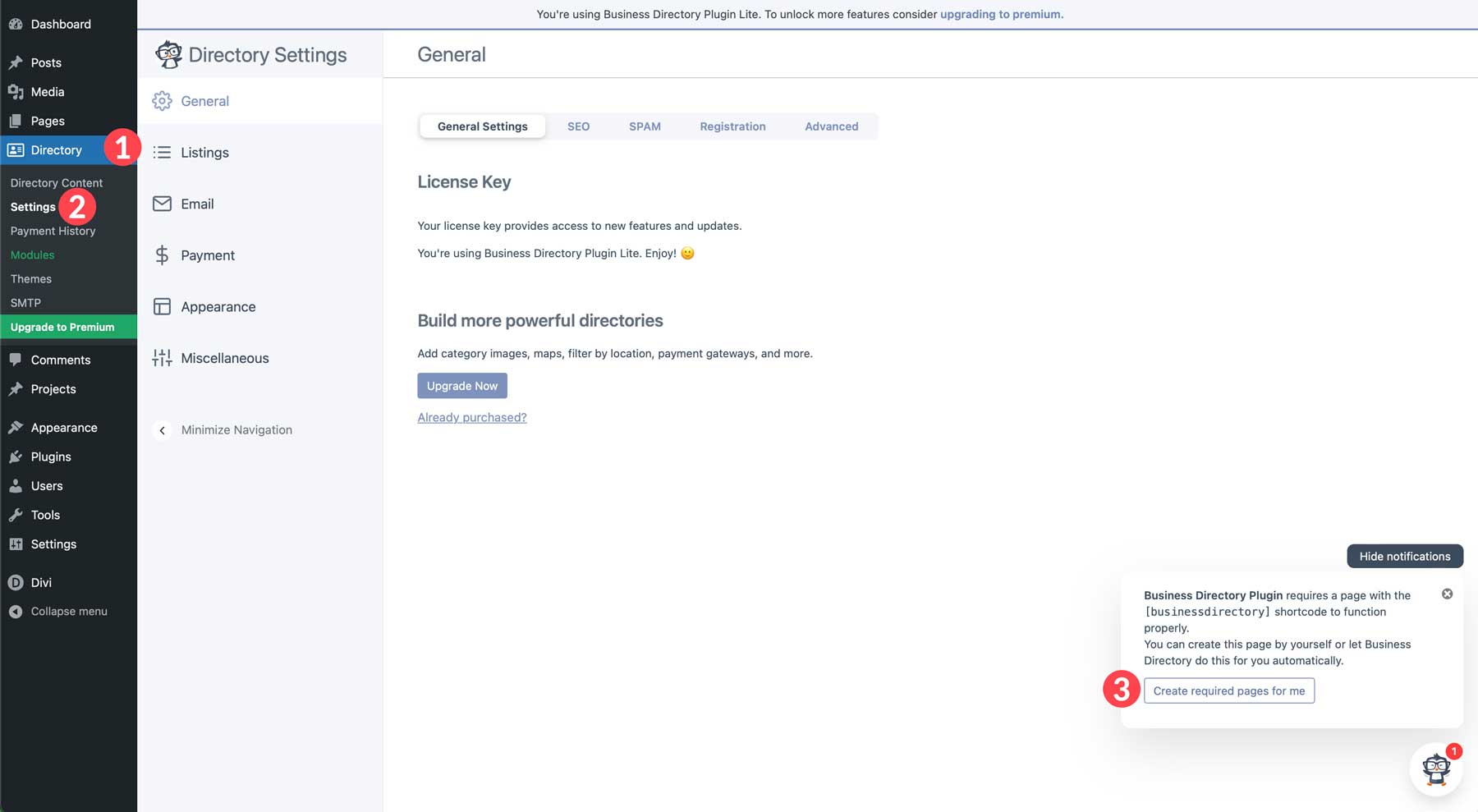
Task: Click Create required pages for me
Action: tap(1228, 690)
